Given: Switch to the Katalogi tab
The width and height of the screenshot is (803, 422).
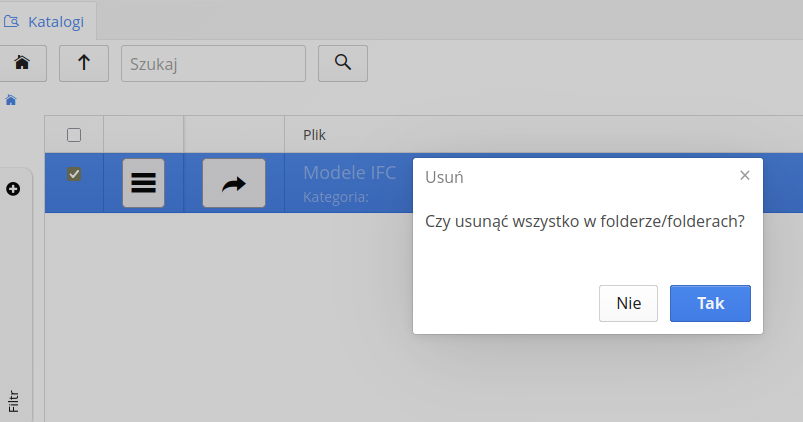Looking at the screenshot, I should click(55, 20).
